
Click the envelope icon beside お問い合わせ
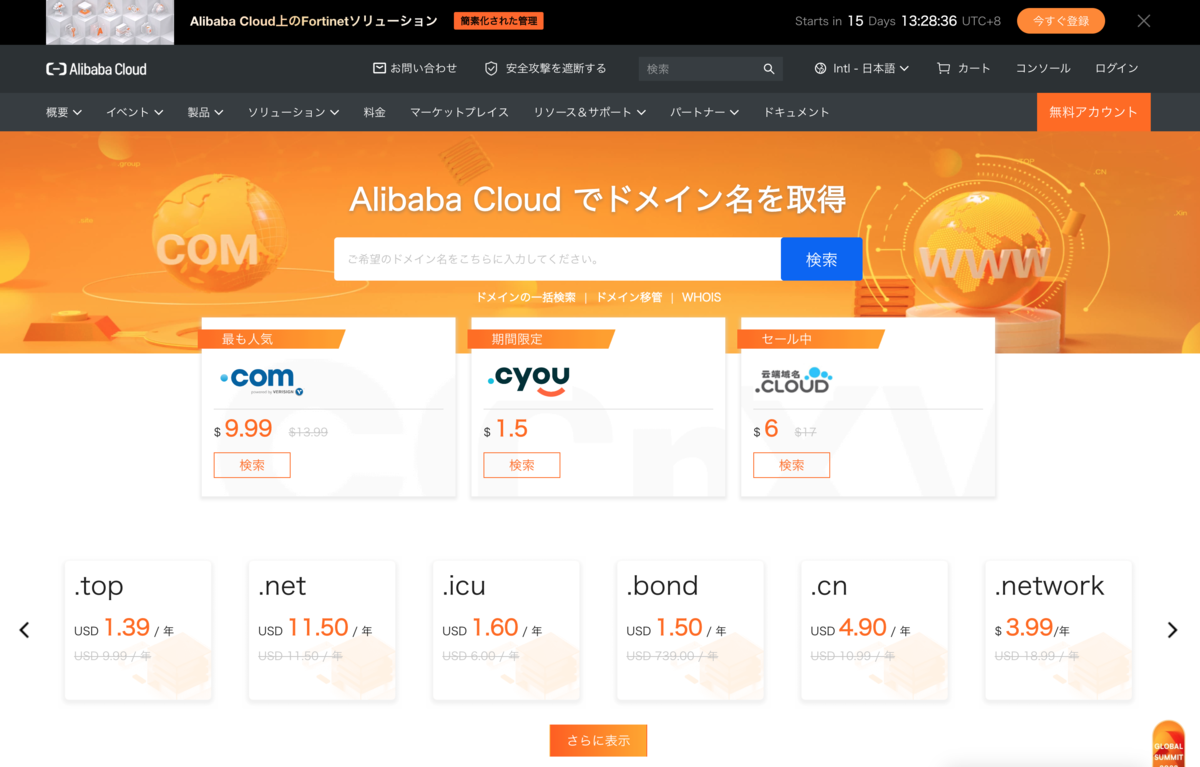379,68
